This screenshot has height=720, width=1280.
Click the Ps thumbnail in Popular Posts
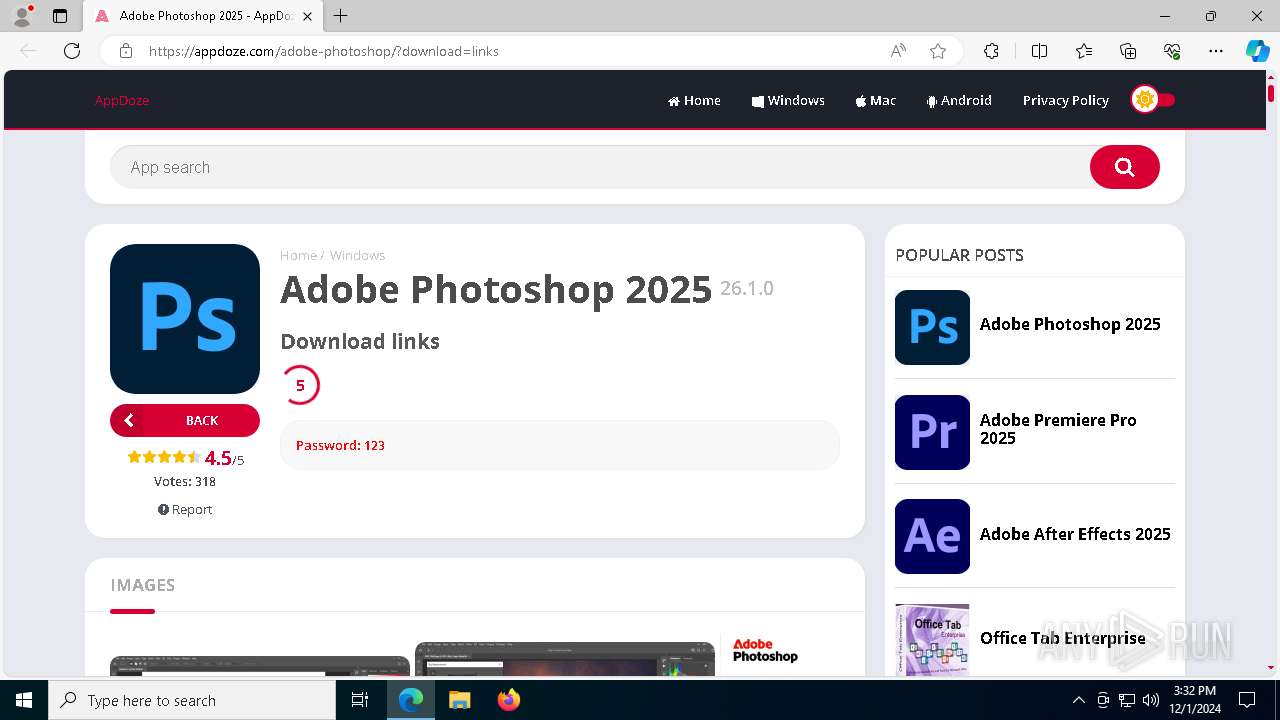(x=932, y=327)
